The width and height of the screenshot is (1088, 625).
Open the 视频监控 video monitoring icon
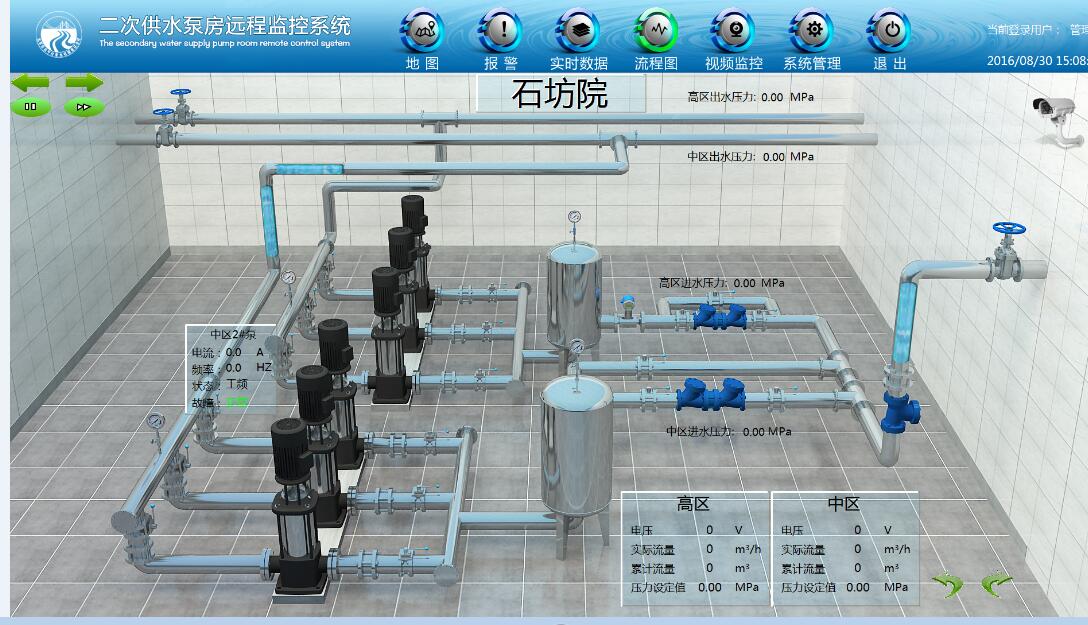point(734,32)
